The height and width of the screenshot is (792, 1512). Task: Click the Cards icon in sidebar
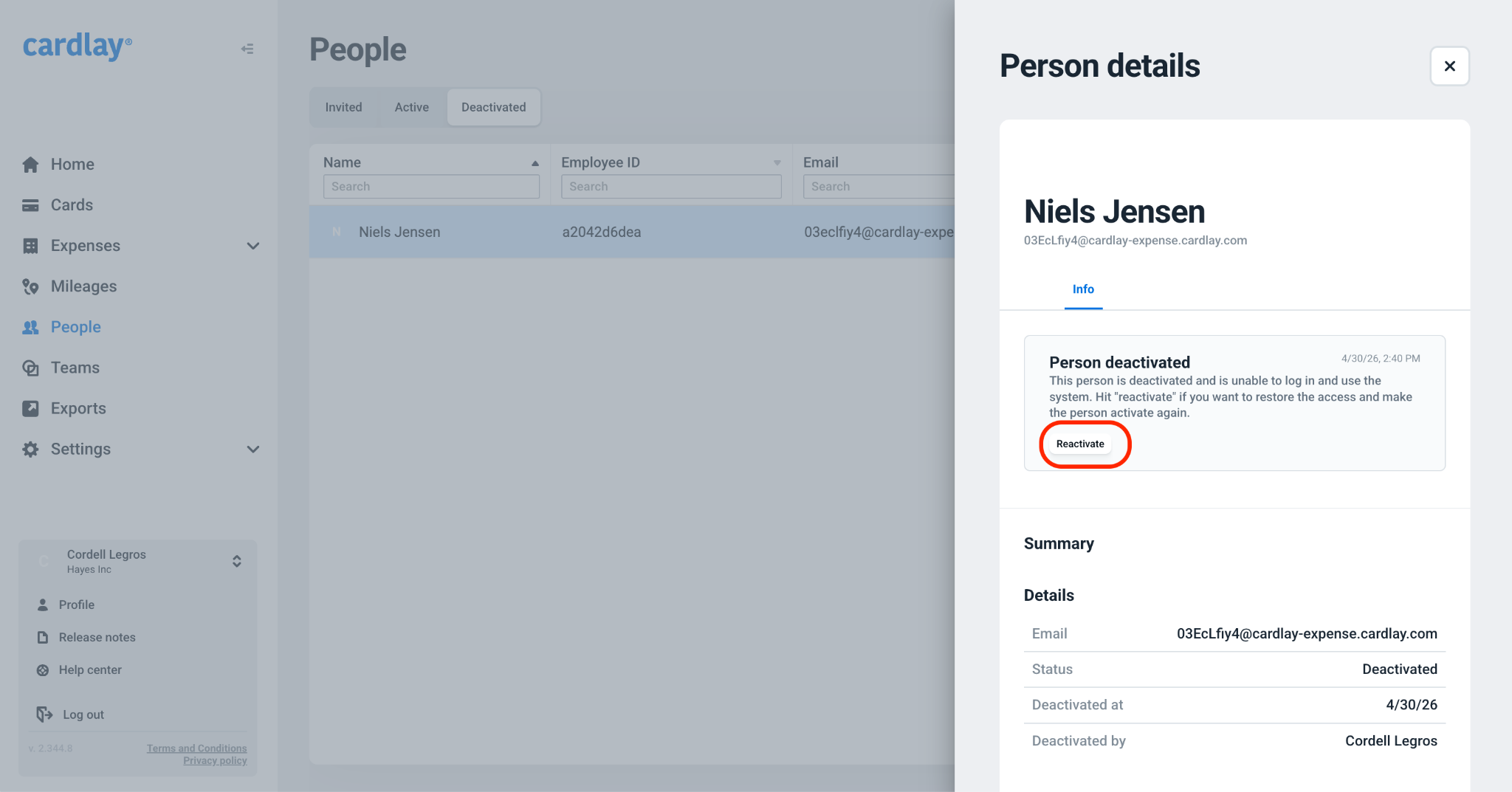pyautogui.click(x=30, y=205)
